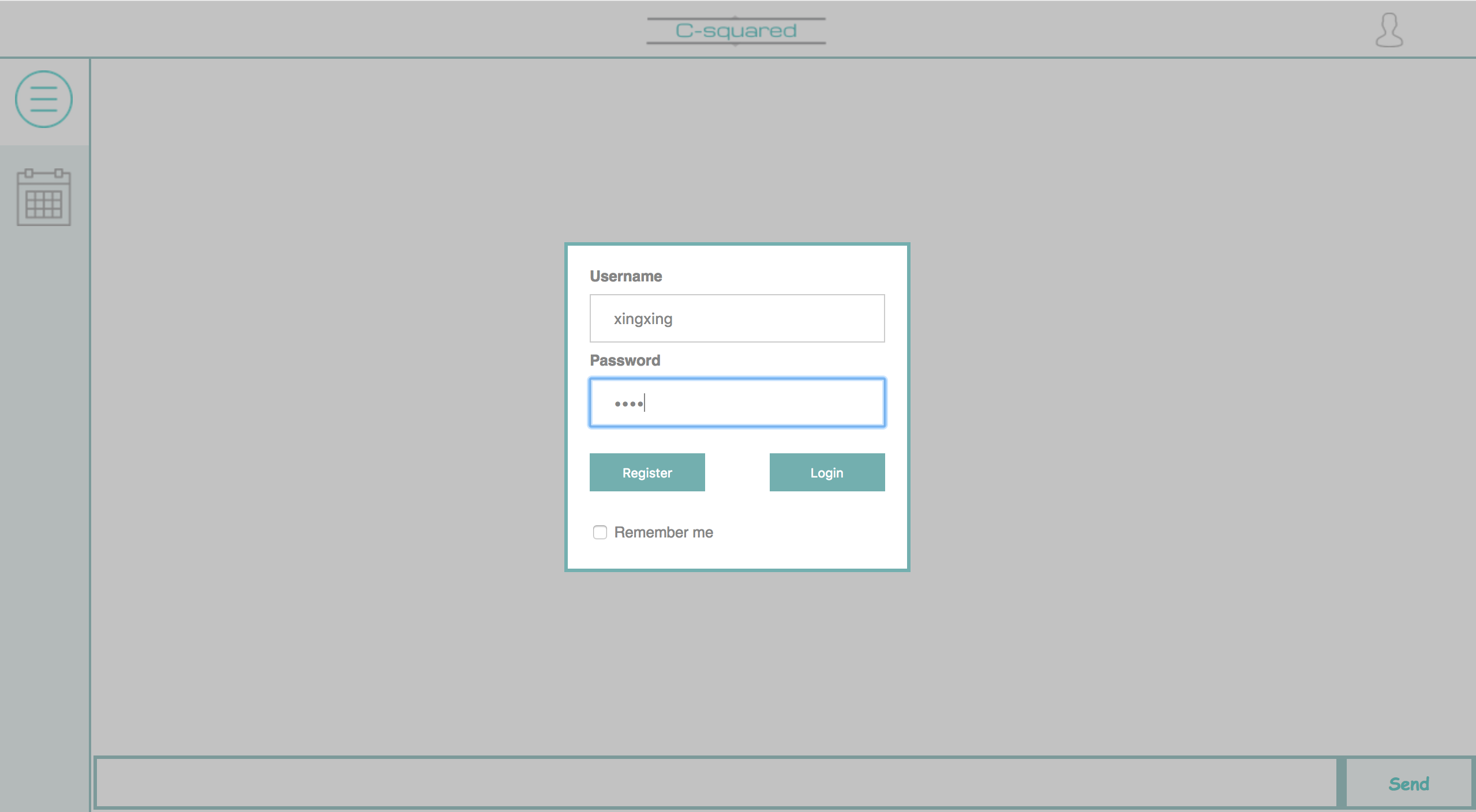Click the Password label above the second field
This screenshot has height=812, width=1476.
point(625,360)
